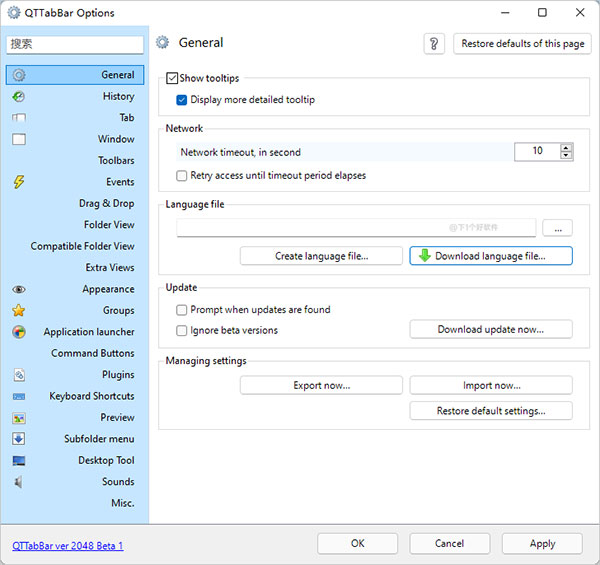Increase network timeout with up arrow
The width and height of the screenshot is (600, 565).
(x=567, y=147)
